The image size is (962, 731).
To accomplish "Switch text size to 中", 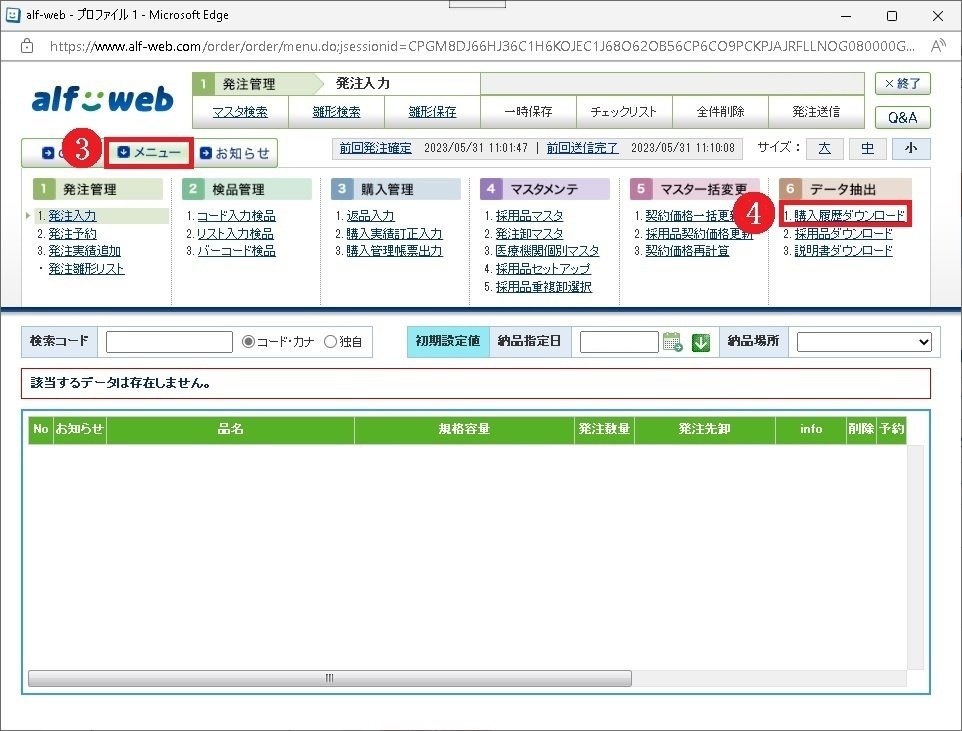I will 866,147.
